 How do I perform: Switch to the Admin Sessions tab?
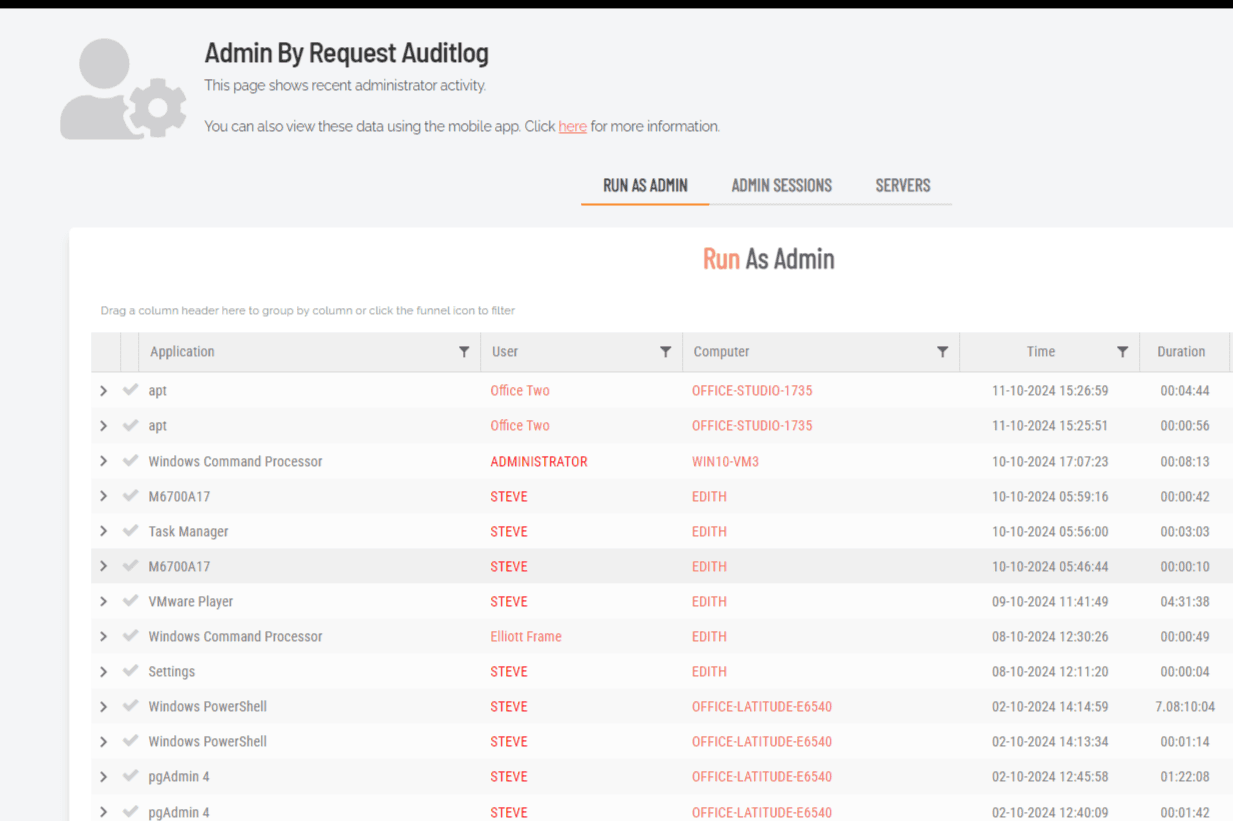781,185
